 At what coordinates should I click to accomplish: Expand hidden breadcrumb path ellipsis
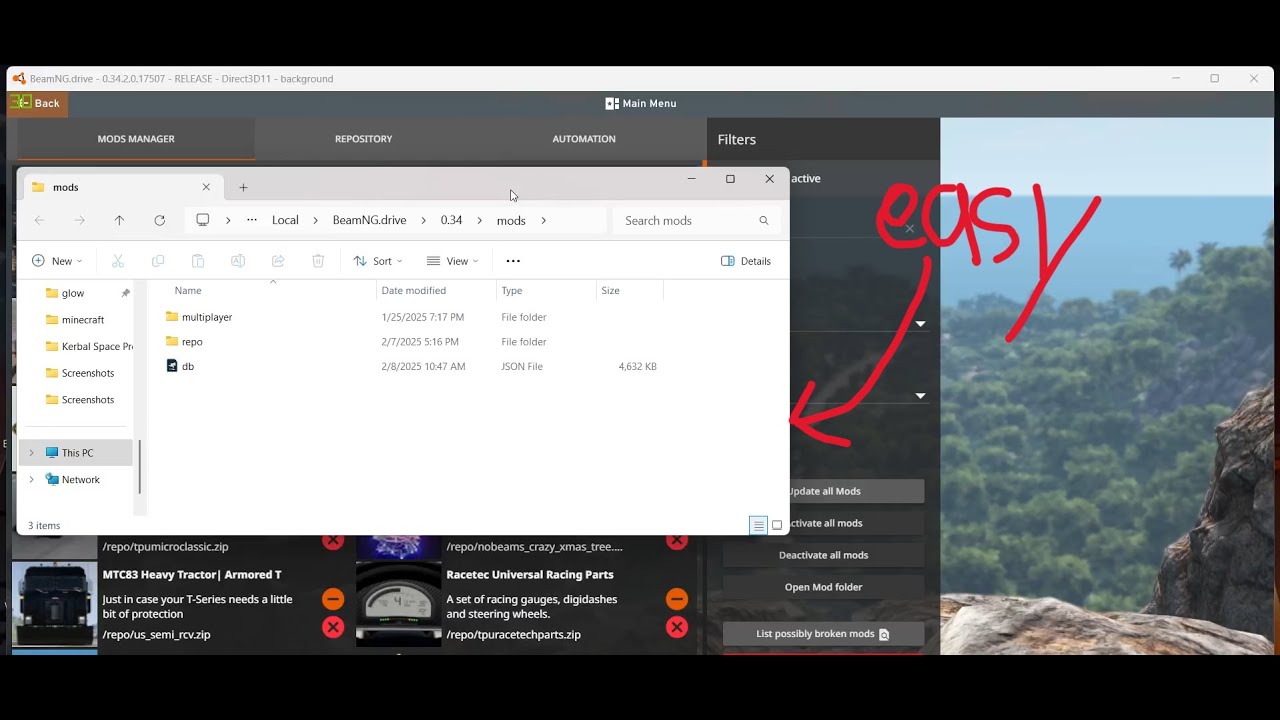252,220
